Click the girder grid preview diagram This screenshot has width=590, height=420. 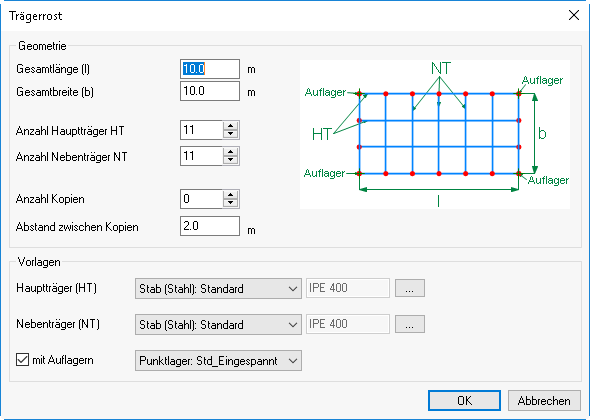pos(435,134)
